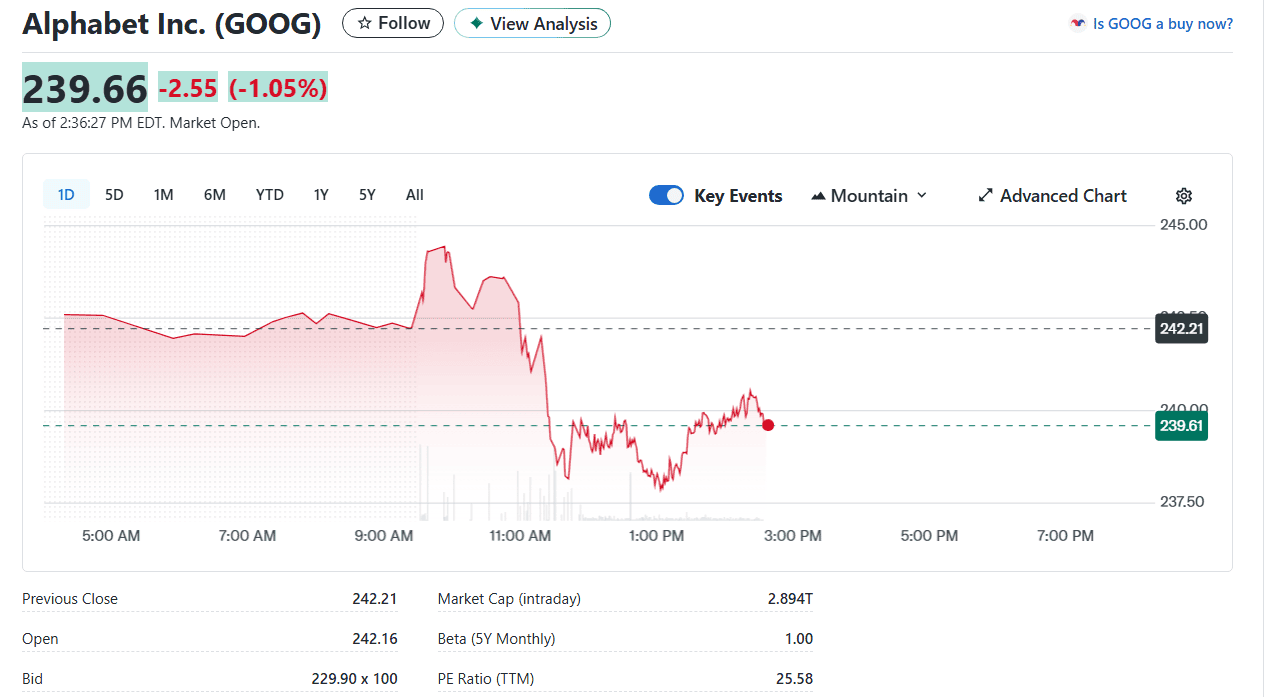This screenshot has height=697, width=1264.
Task: Click the 1:00 PM time axis label
Action: pyautogui.click(x=657, y=536)
